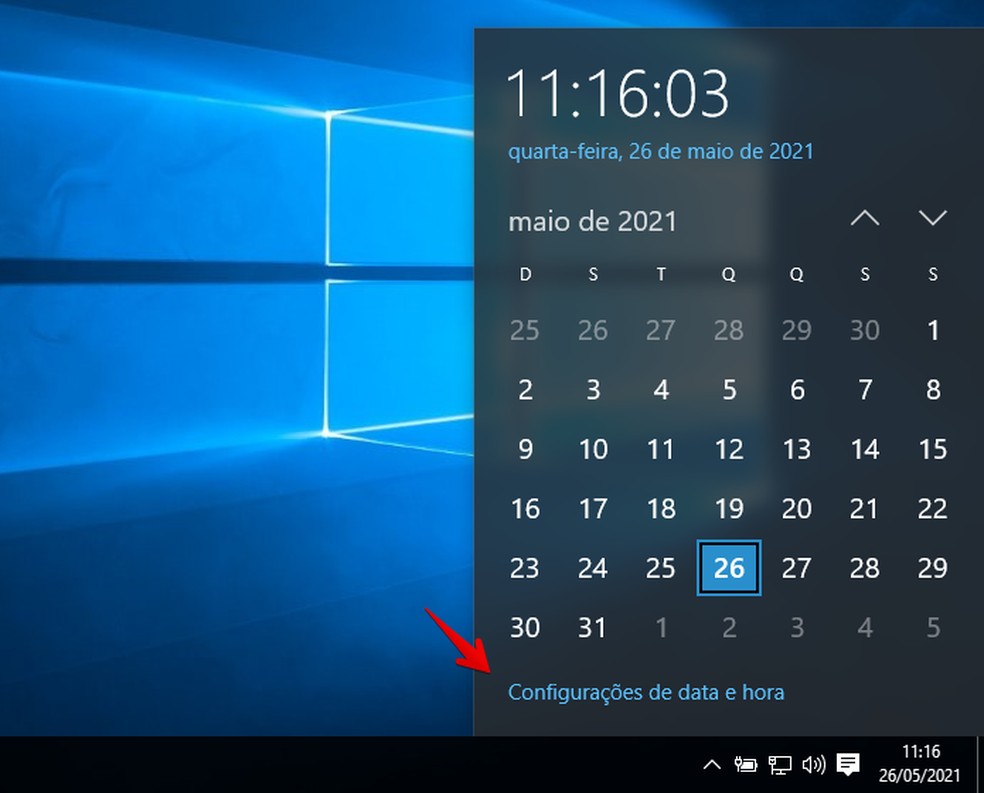This screenshot has width=984, height=793.
Task: Open the network tray icon
Action: pyautogui.click(x=779, y=765)
